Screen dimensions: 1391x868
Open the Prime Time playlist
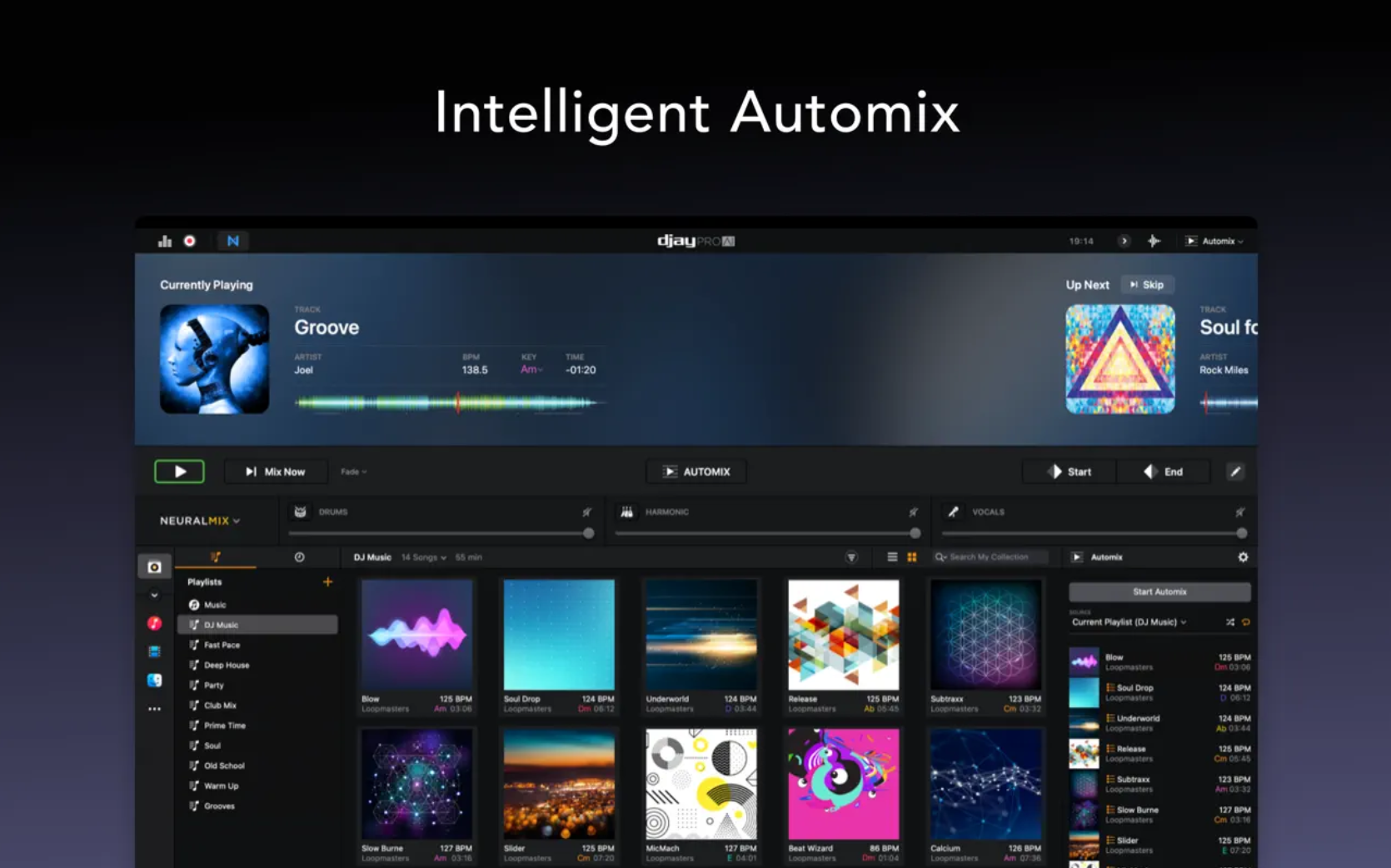pos(257,726)
